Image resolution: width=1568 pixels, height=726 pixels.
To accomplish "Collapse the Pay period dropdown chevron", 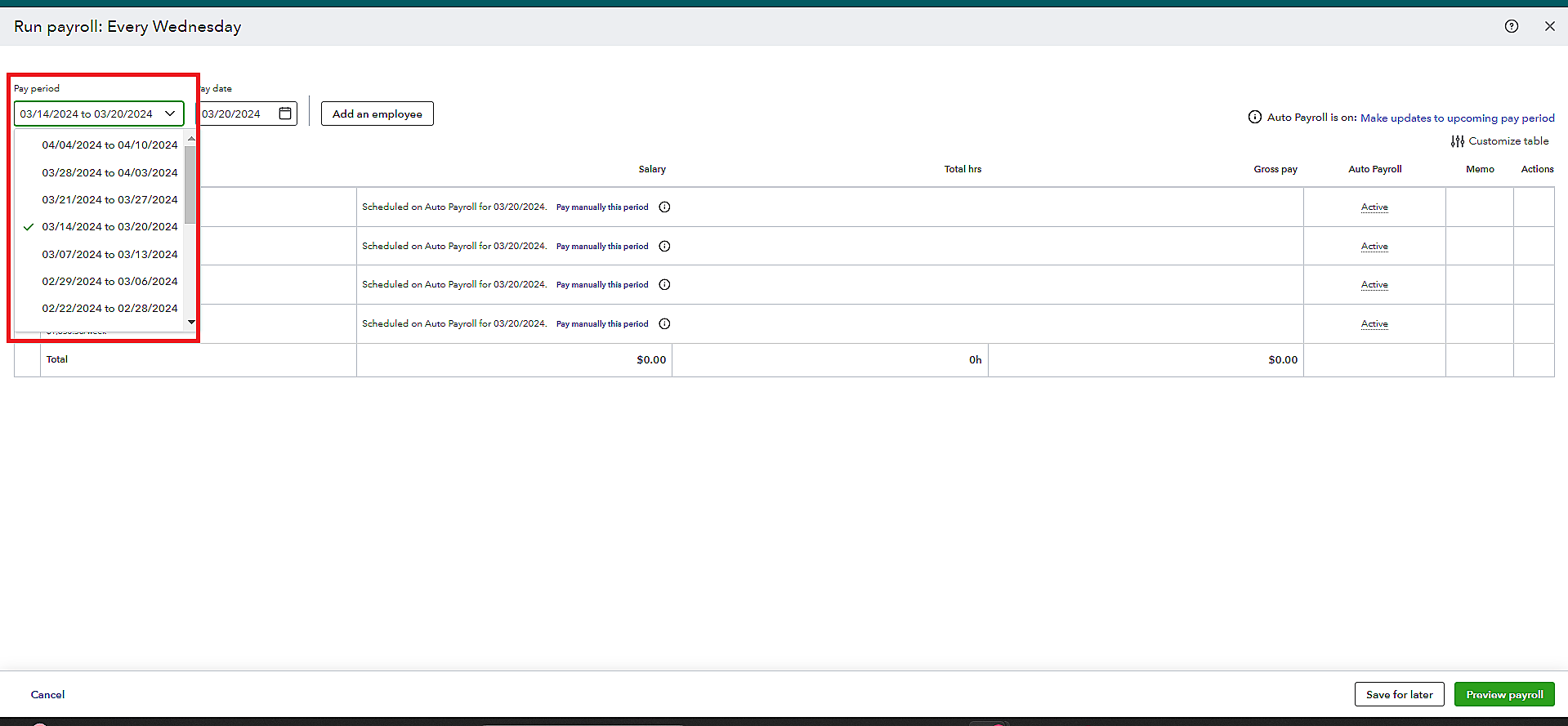I will pyautogui.click(x=170, y=114).
